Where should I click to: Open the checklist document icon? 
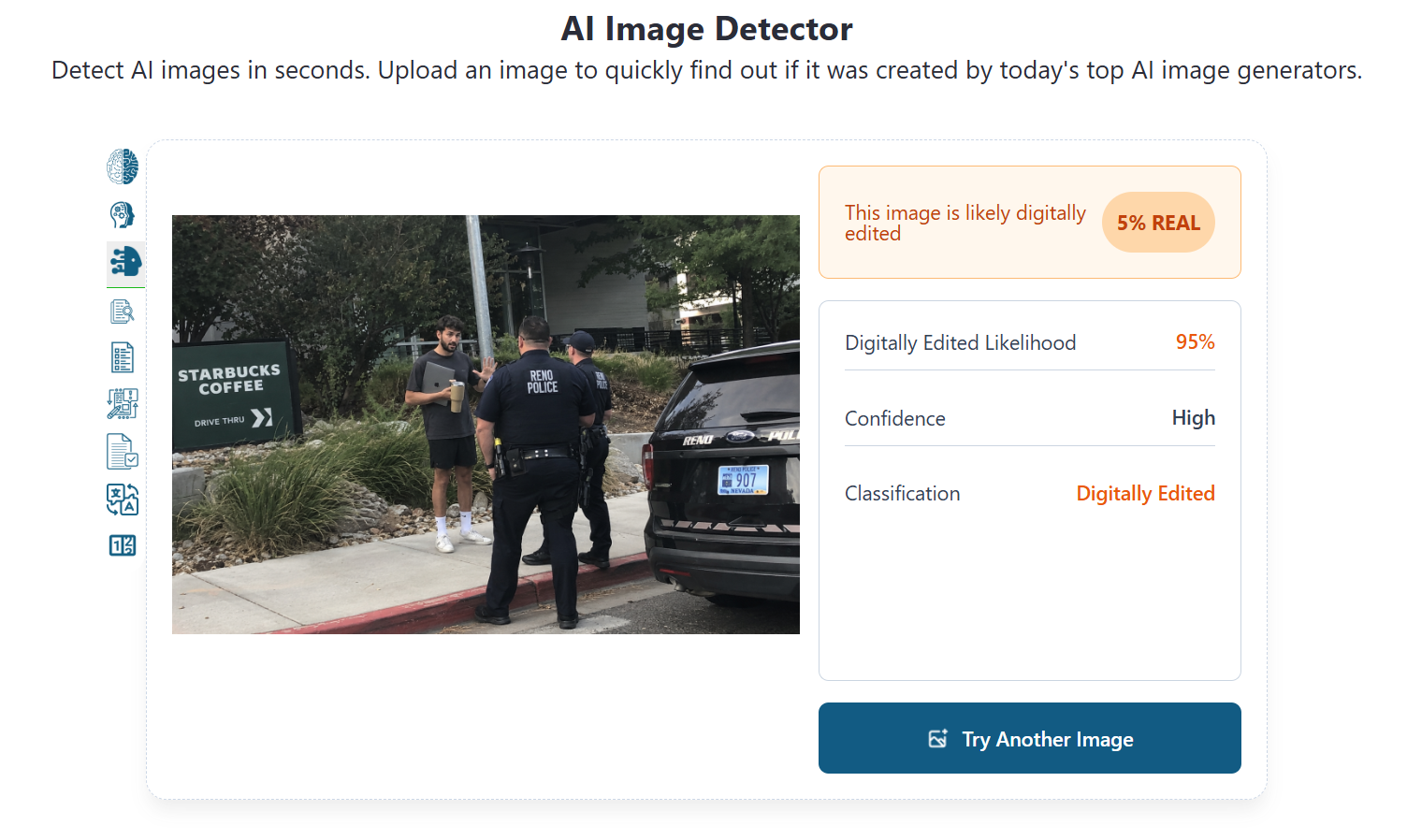[123, 357]
